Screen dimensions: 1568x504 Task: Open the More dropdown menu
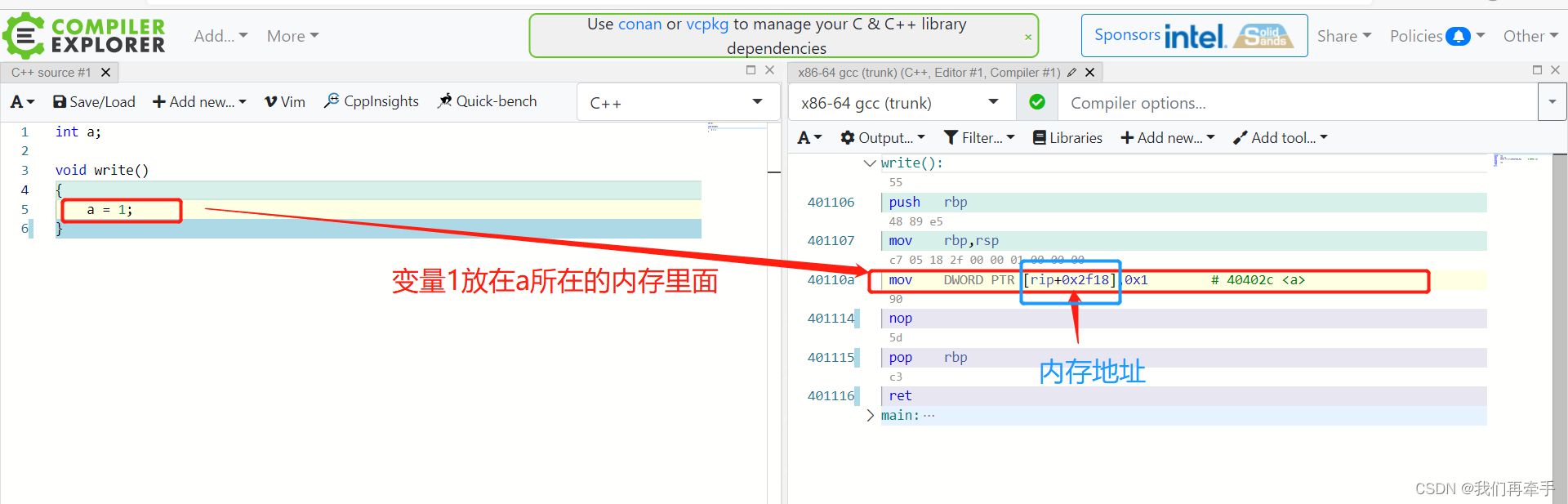tap(292, 36)
